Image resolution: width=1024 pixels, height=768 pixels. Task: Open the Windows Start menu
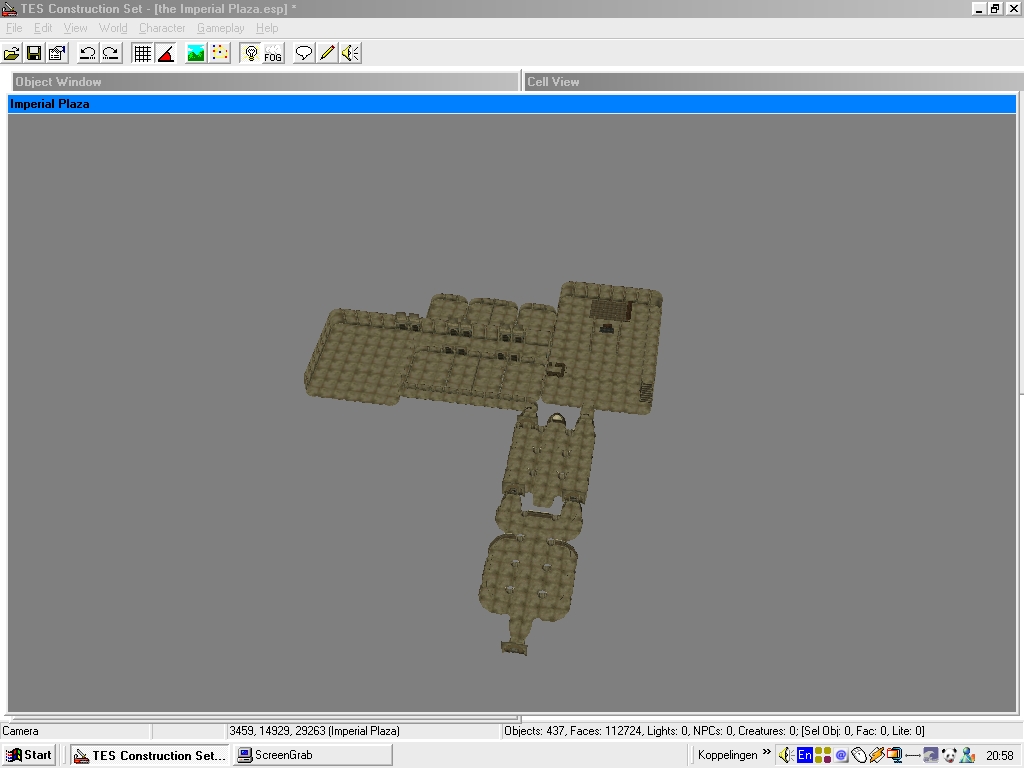pyautogui.click(x=29, y=755)
